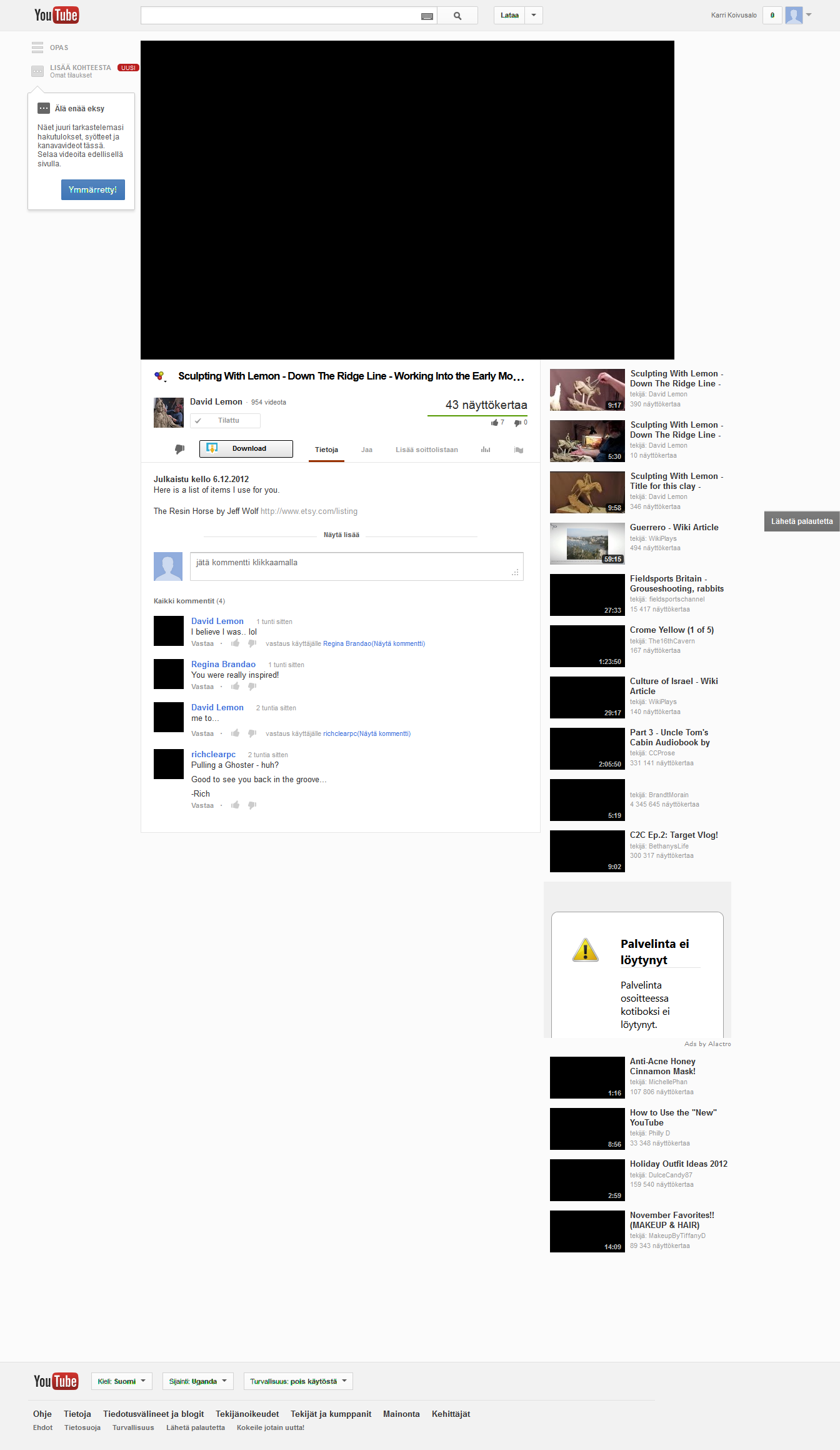Dislike richclearpc's "Pulling a Ghoster" comment
This screenshot has width=840, height=1450.
pyautogui.click(x=252, y=805)
